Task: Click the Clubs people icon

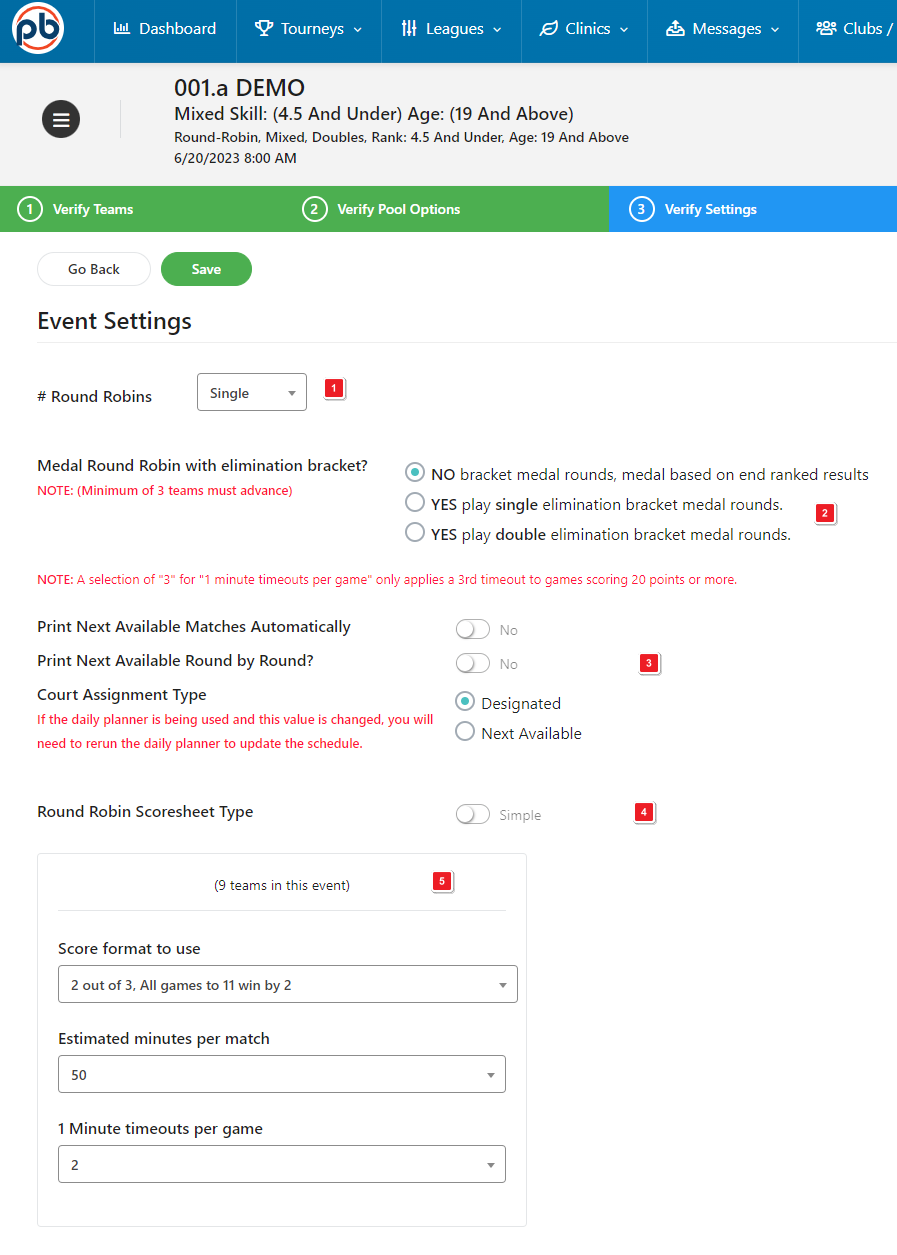Action: tap(826, 29)
